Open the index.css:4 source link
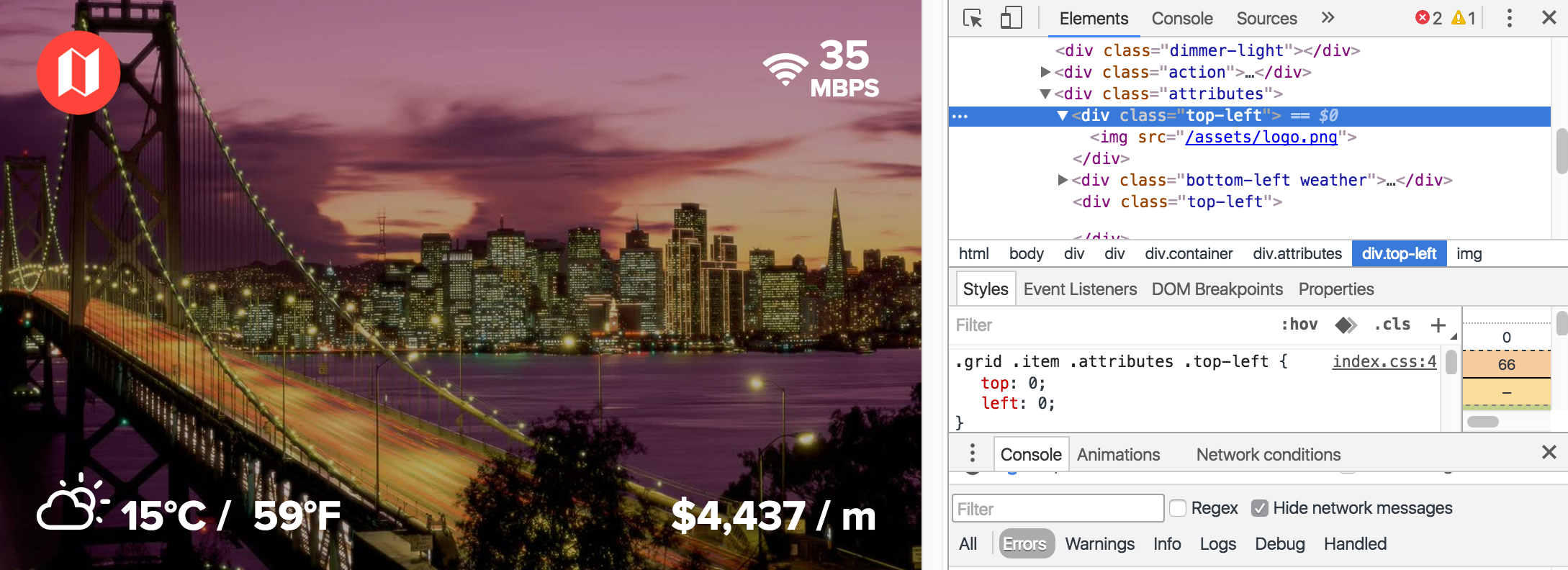Image resolution: width=1568 pixels, height=570 pixels. 1384,361
